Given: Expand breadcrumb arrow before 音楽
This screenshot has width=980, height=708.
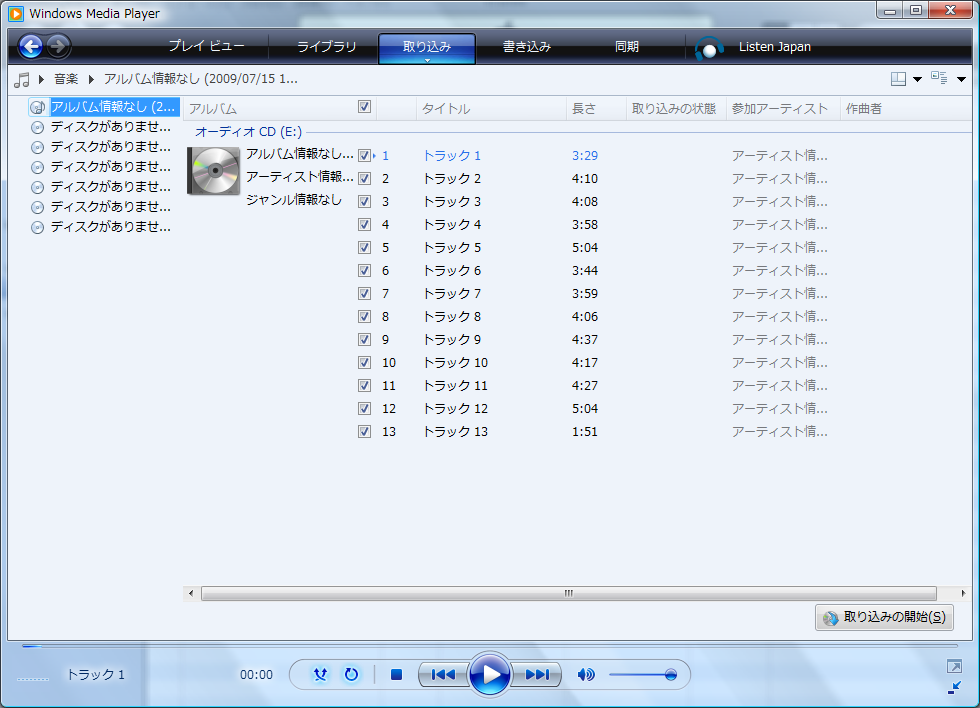Looking at the screenshot, I should pyautogui.click(x=41, y=79).
